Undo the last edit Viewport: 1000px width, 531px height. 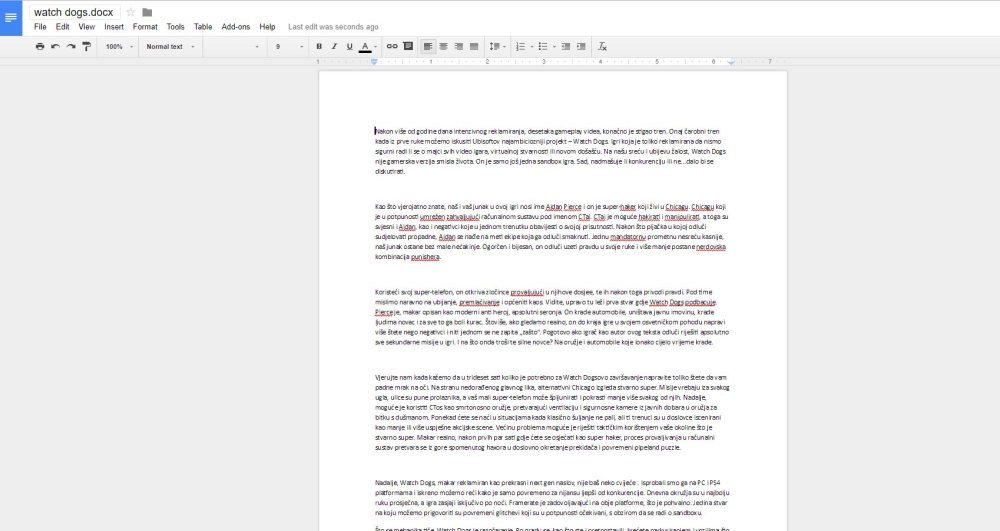(56, 47)
